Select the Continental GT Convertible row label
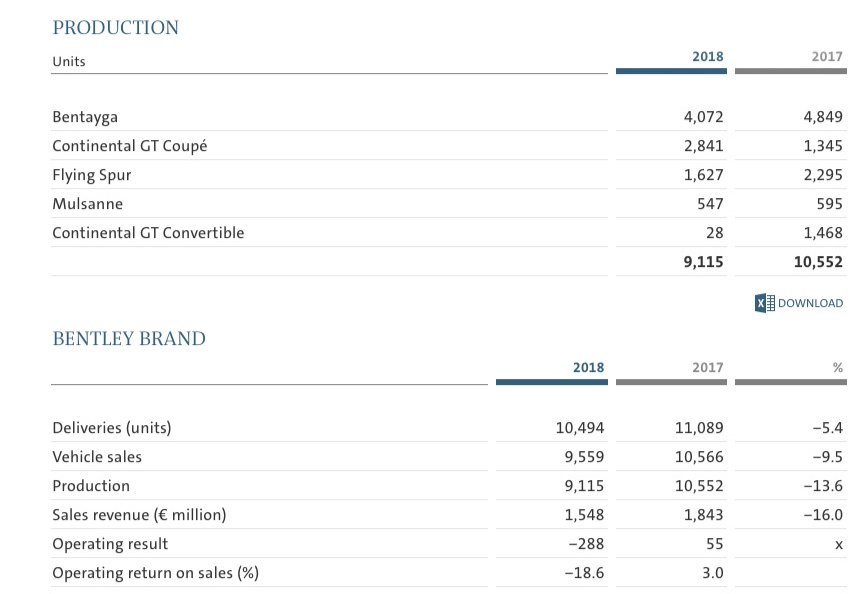The width and height of the screenshot is (861, 594). pyautogui.click(x=147, y=232)
